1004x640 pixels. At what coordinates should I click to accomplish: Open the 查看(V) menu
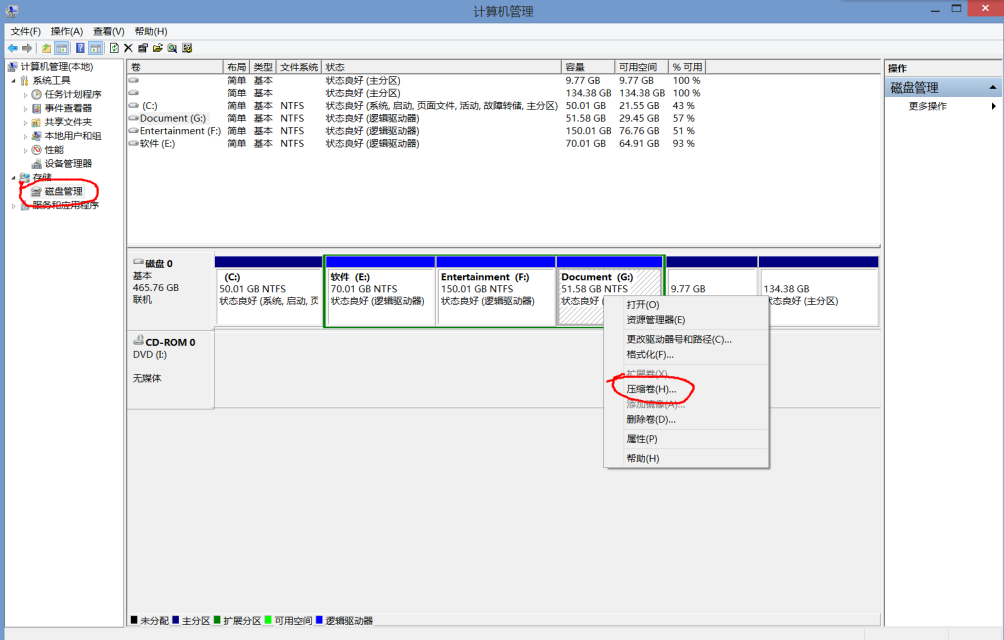(109, 31)
